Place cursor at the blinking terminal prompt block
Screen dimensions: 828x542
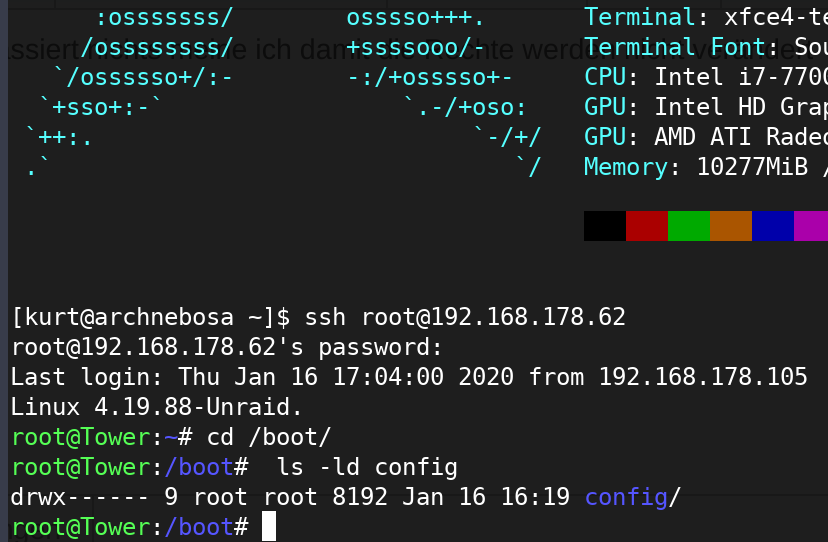tap(269, 526)
